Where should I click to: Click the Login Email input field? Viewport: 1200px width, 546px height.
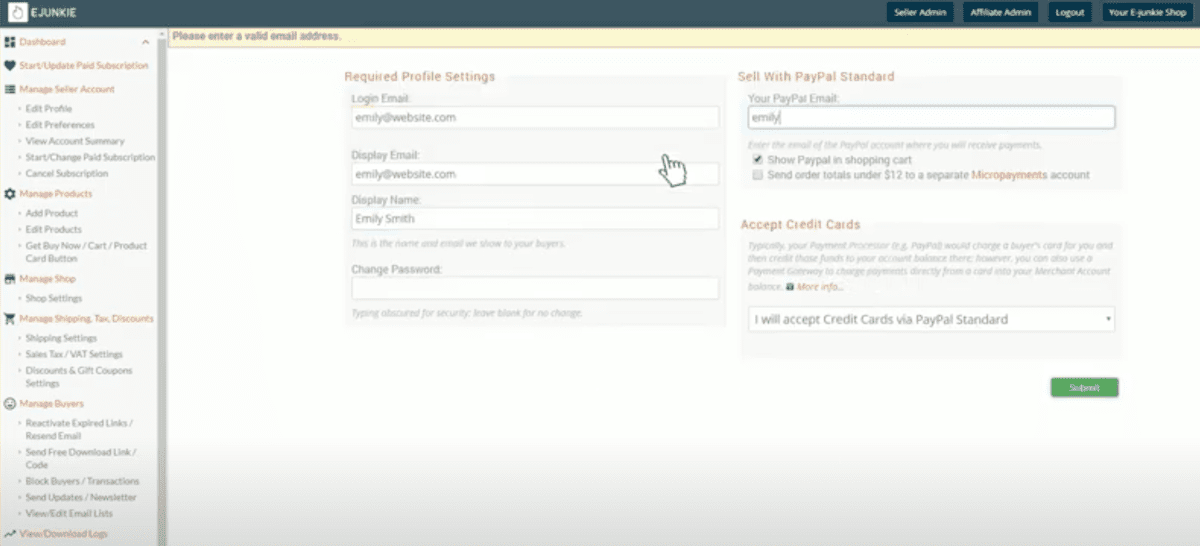(x=535, y=117)
